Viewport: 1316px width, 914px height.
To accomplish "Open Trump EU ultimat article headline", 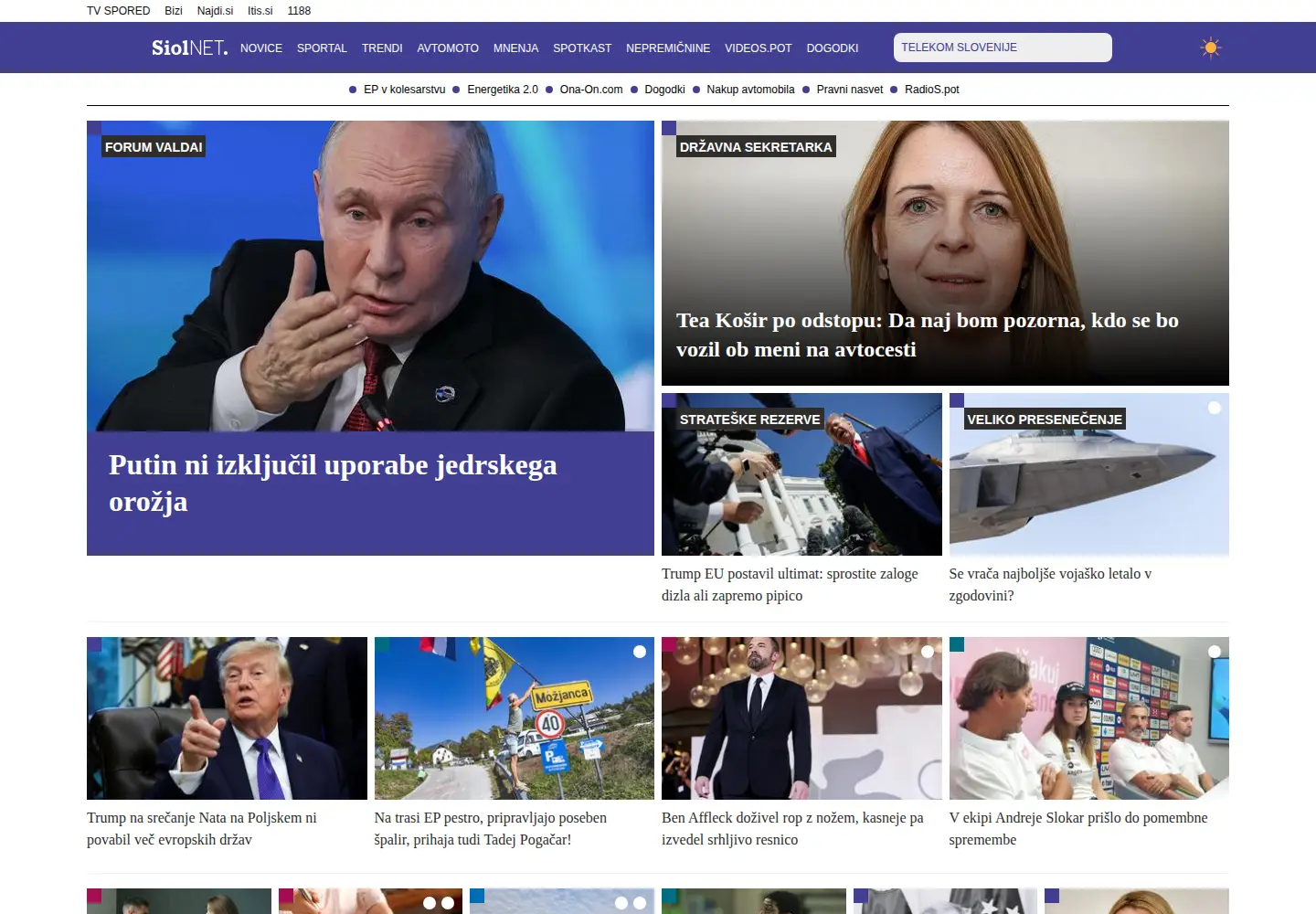I will [x=790, y=585].
